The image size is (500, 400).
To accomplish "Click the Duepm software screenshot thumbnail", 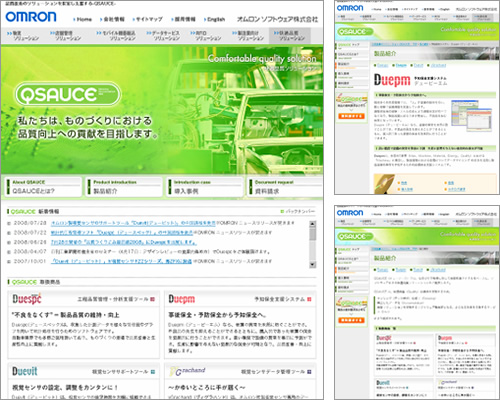I will (471, 115).
